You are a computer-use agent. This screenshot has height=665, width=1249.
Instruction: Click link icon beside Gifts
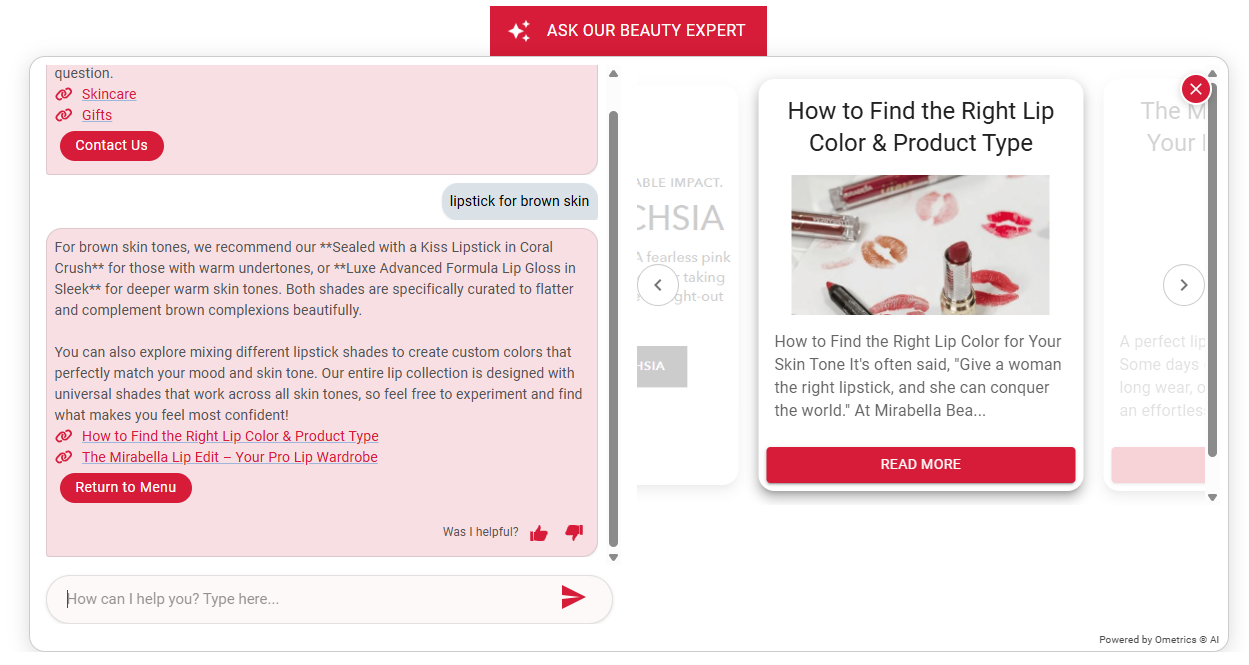64,115
